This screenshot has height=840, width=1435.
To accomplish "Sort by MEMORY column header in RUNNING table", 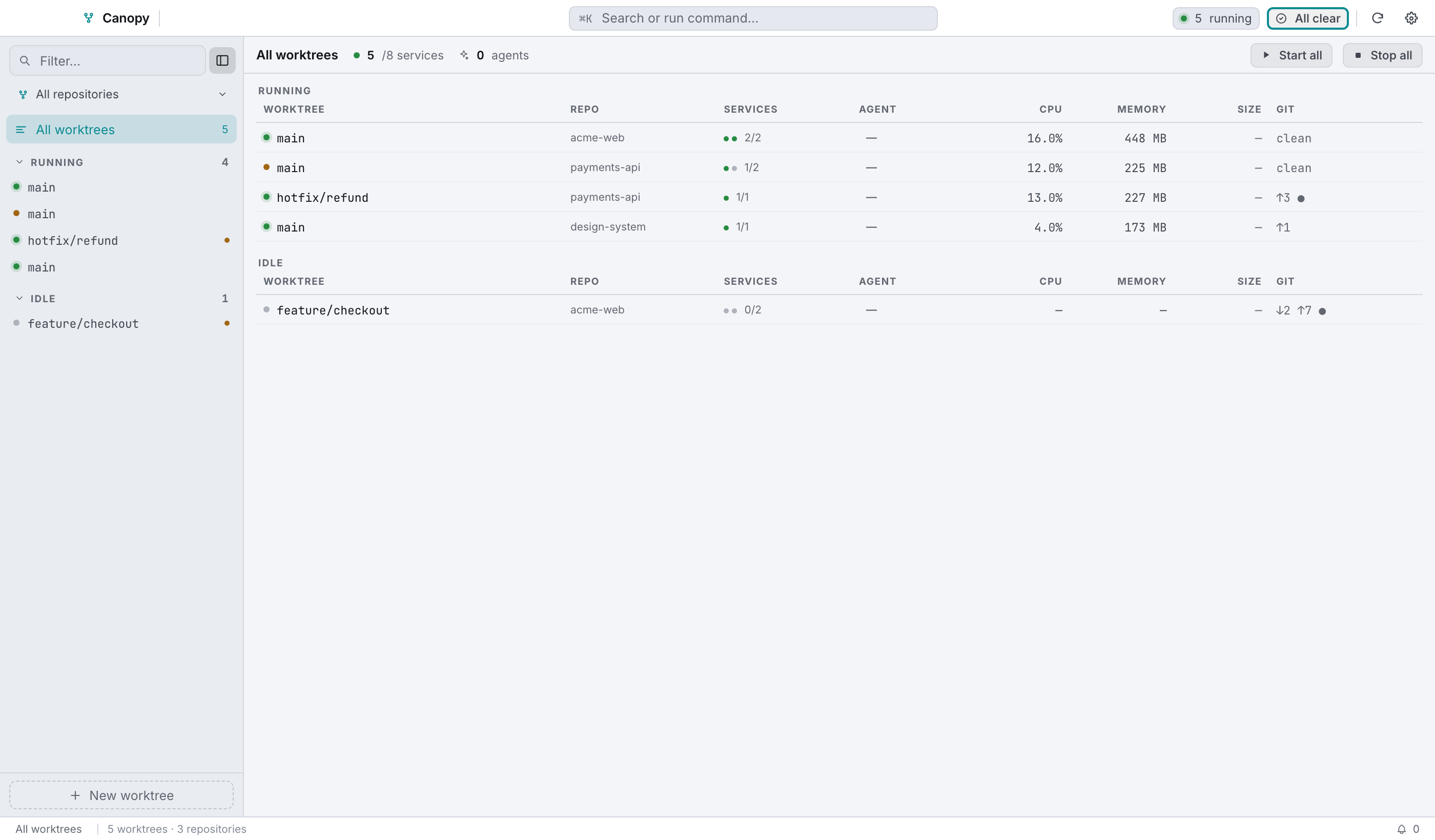I will [1141, 109].
